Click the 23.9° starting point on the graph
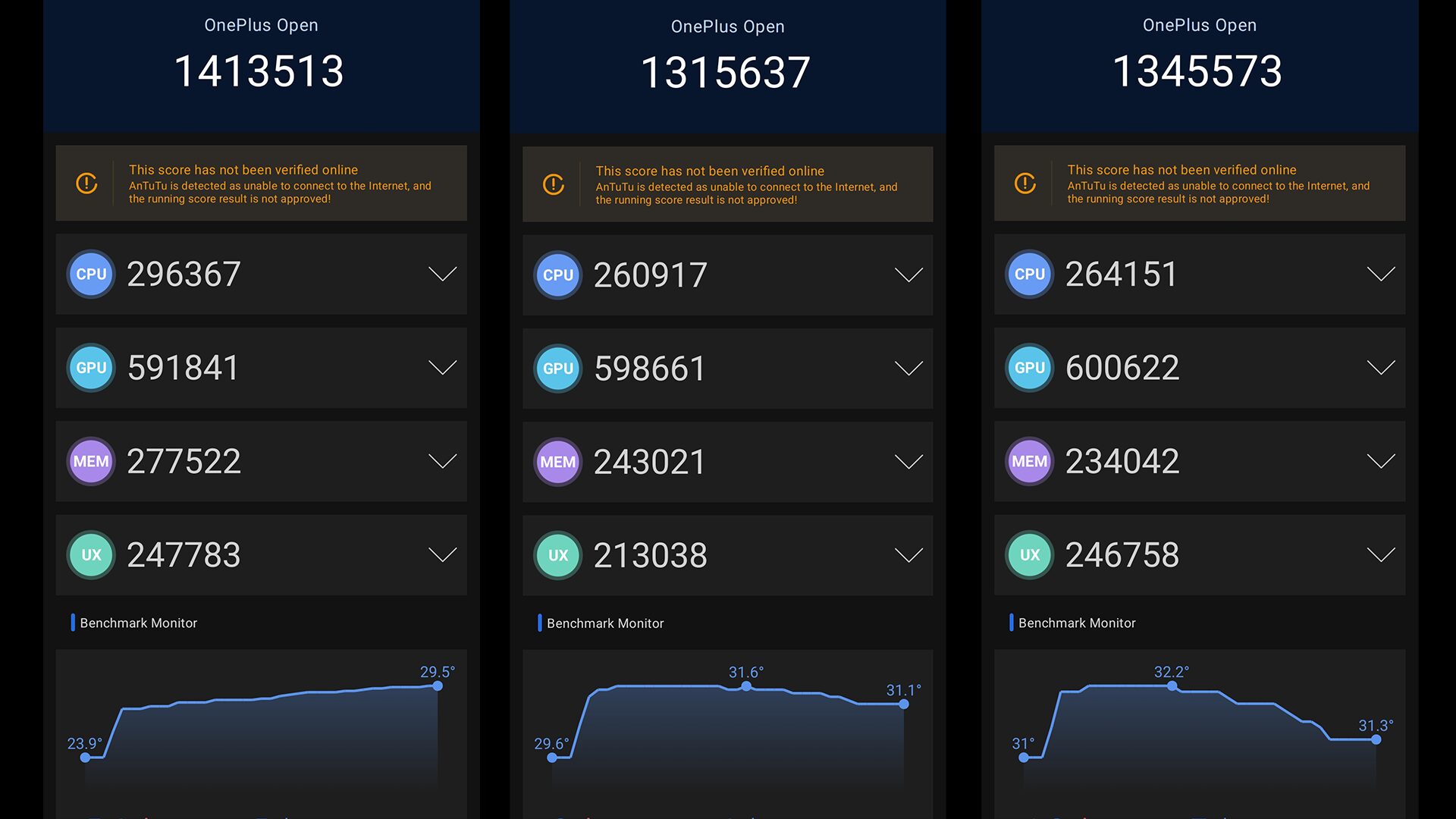The width and height of the screenshot is (1456, 819). 86,757
